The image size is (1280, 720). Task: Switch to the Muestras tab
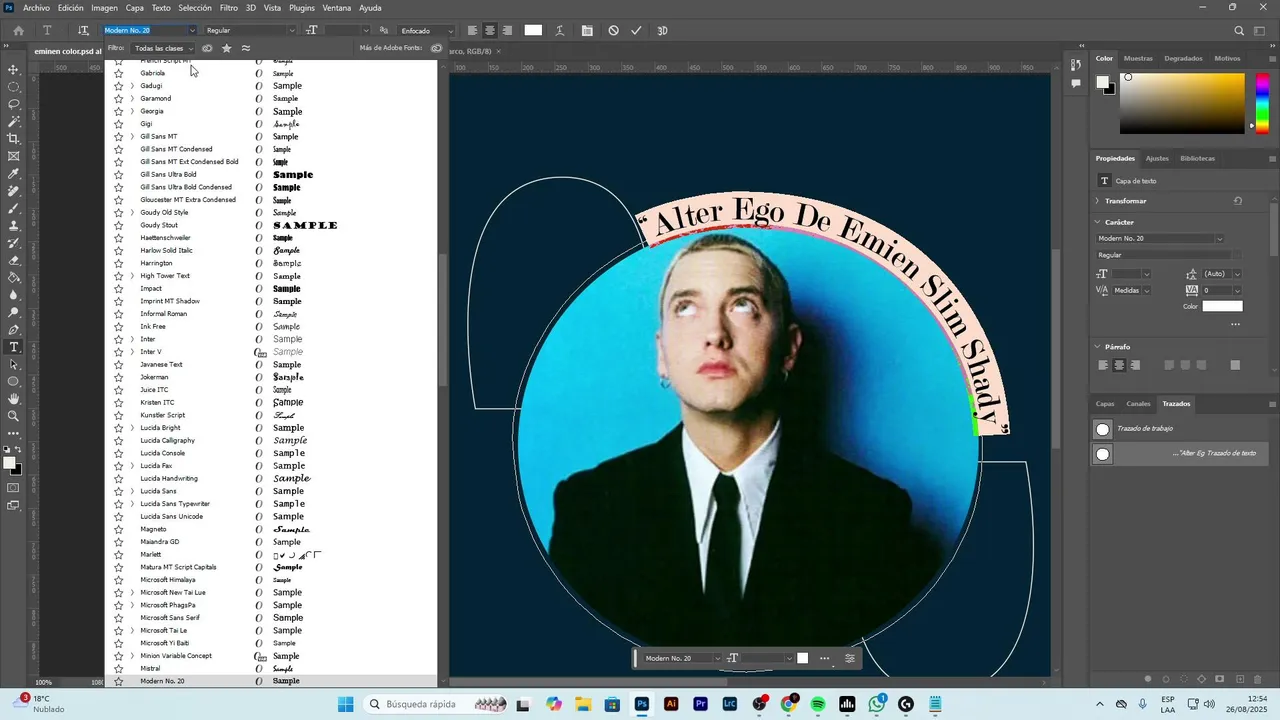click(x=1138, y=58)
